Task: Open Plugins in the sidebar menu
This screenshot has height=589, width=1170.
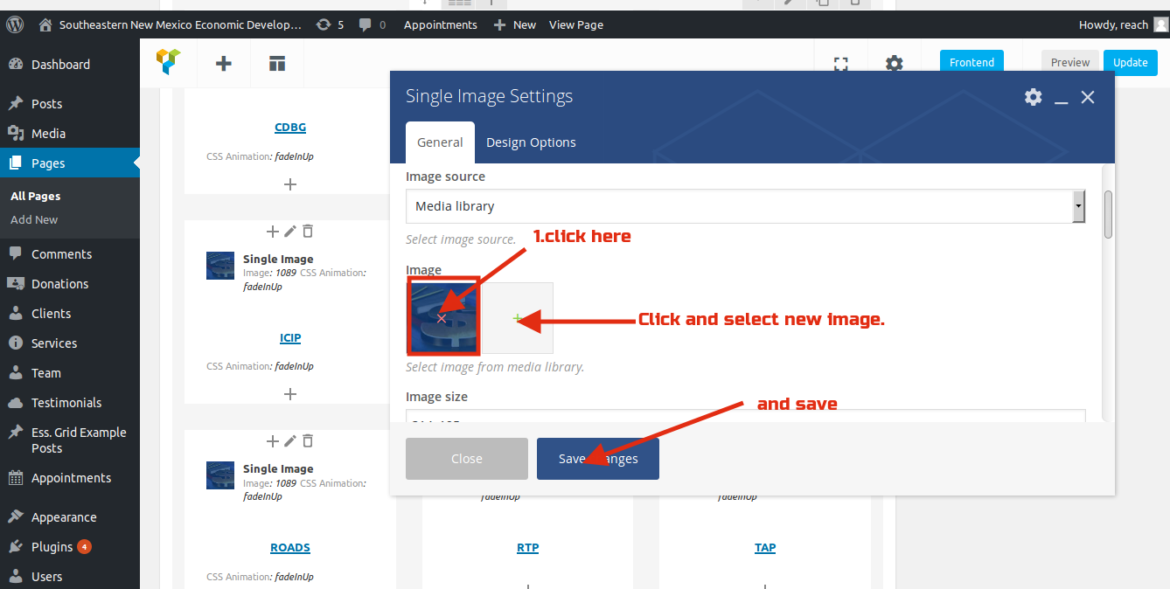Action: [x=52, y=547]
